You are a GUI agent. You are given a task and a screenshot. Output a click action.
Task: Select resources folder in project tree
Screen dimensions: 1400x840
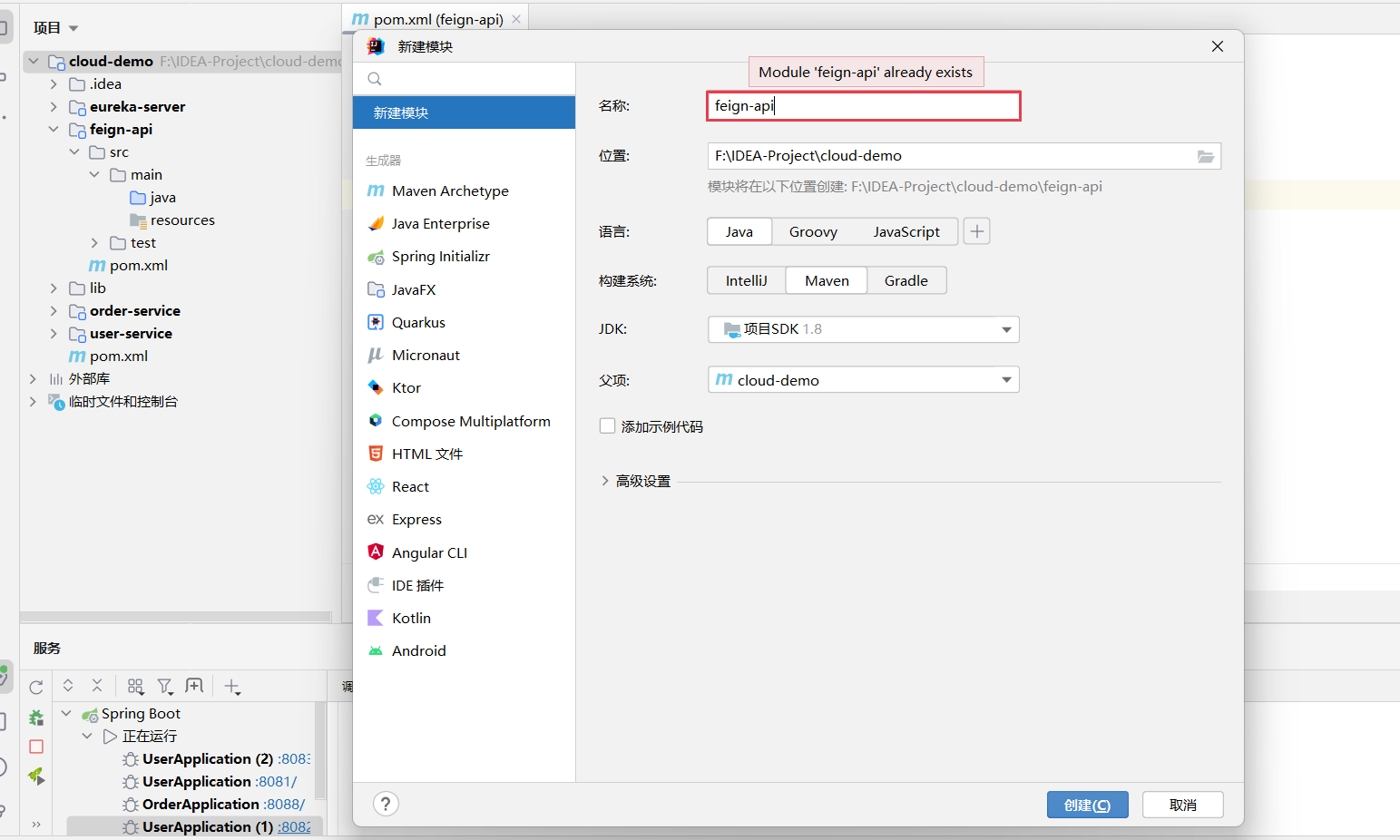pos(171,220)
